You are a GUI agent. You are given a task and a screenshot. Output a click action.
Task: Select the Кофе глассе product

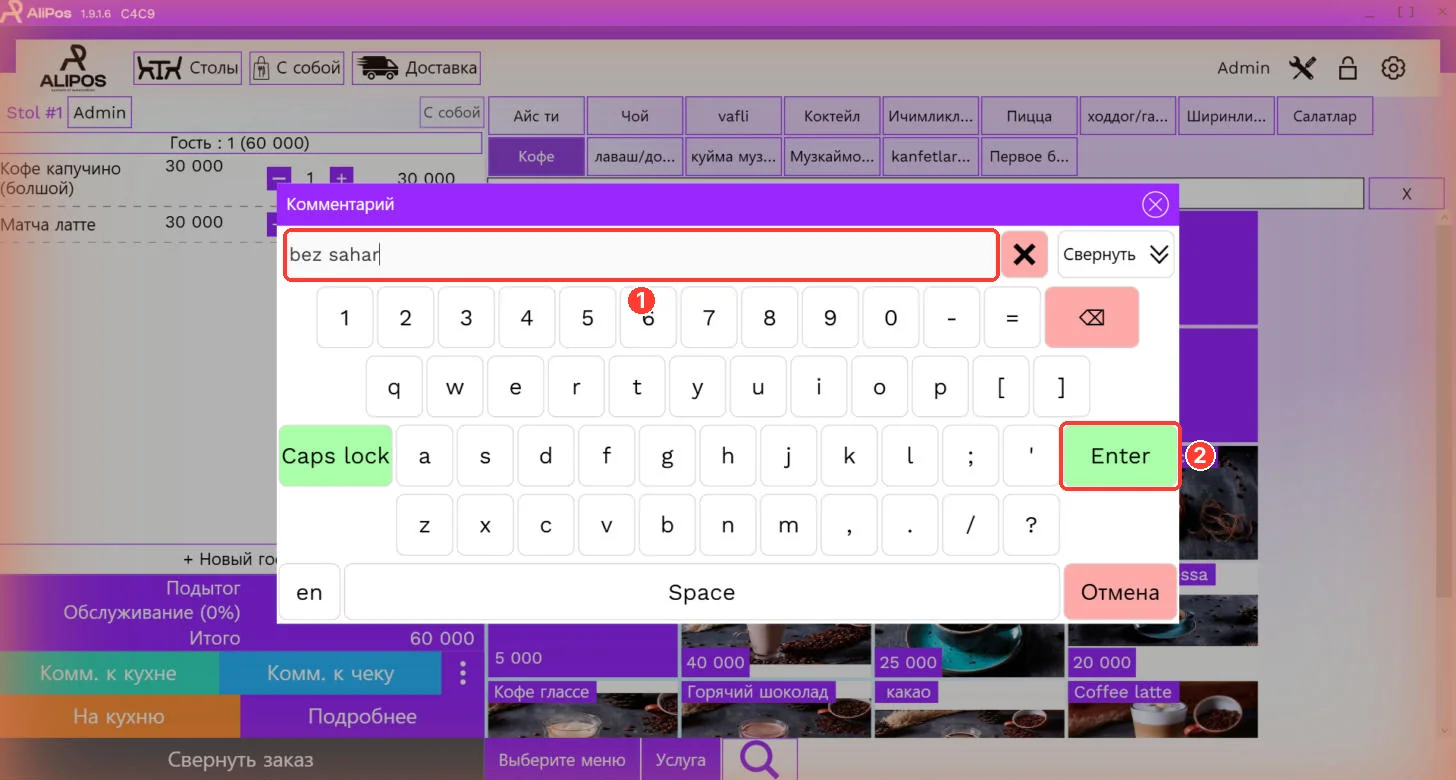point(582,710)
